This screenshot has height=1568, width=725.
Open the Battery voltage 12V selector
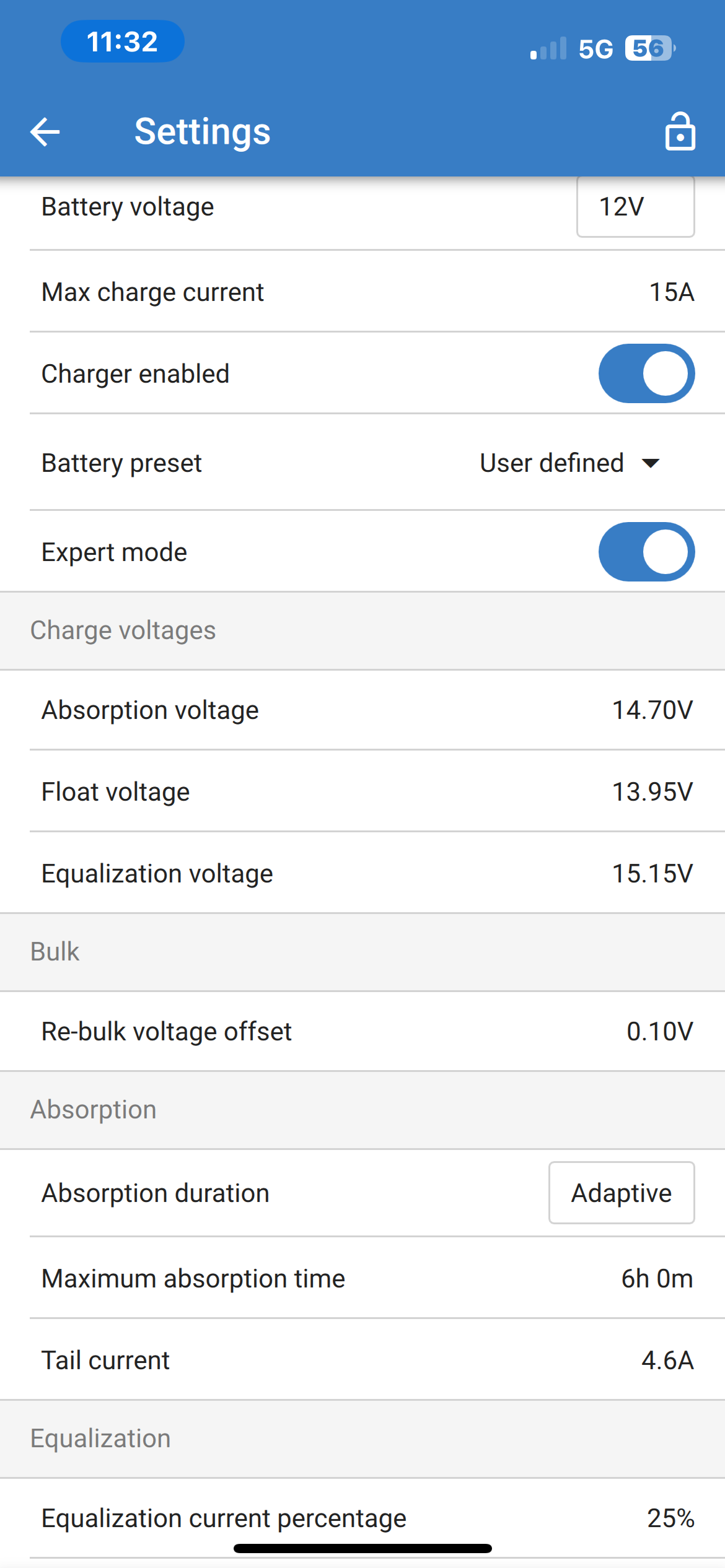(x=635, y=207)
